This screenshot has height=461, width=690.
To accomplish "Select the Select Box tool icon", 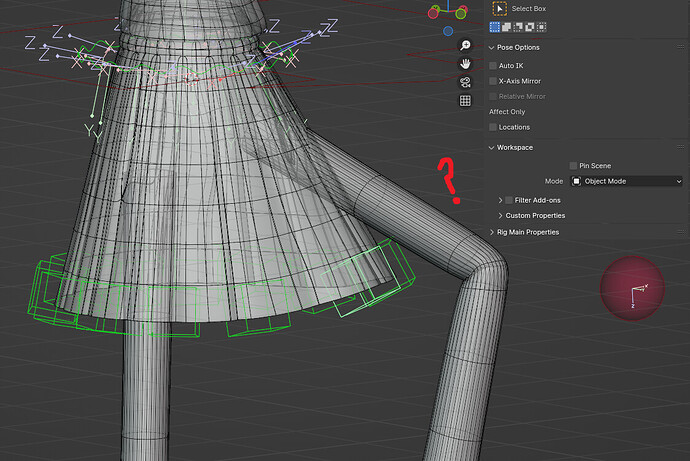I will click(499, 8).
